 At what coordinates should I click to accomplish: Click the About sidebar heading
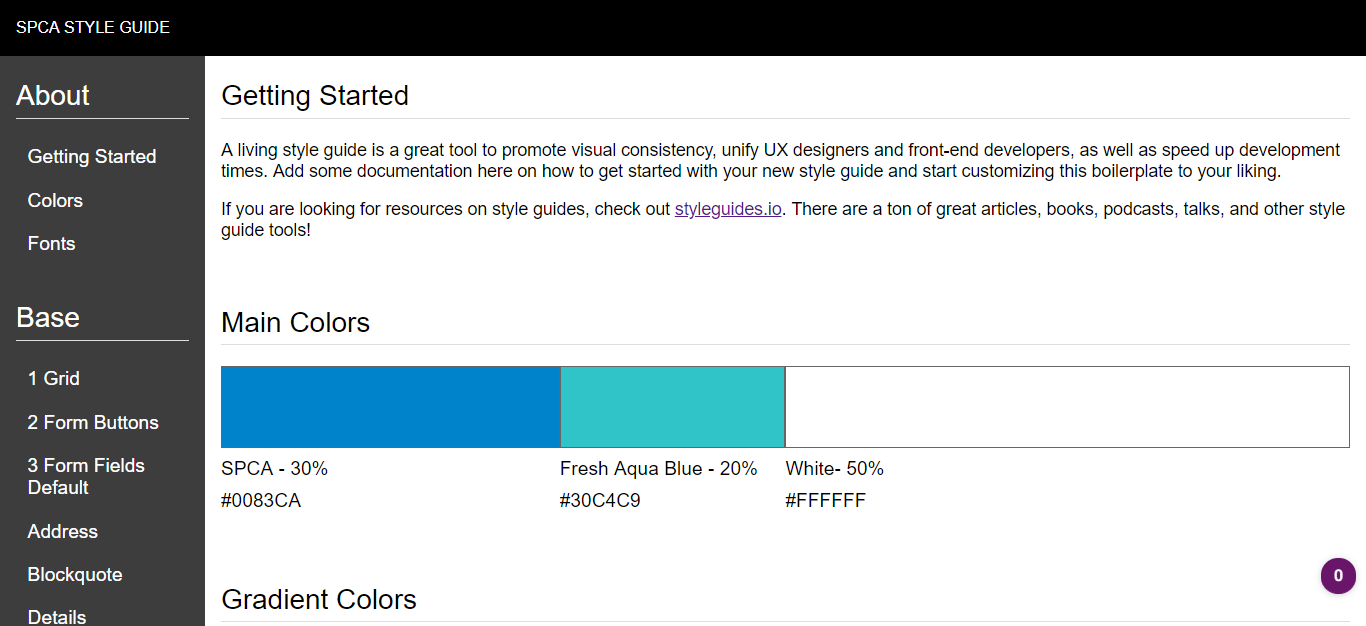pos(53,96)
